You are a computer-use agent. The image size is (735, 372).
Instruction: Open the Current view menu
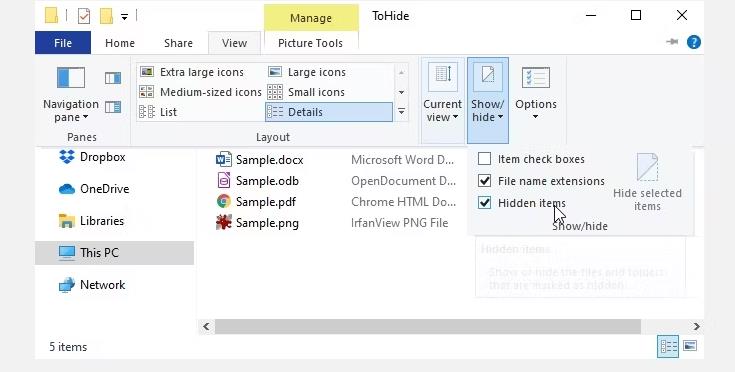point(442,100)
